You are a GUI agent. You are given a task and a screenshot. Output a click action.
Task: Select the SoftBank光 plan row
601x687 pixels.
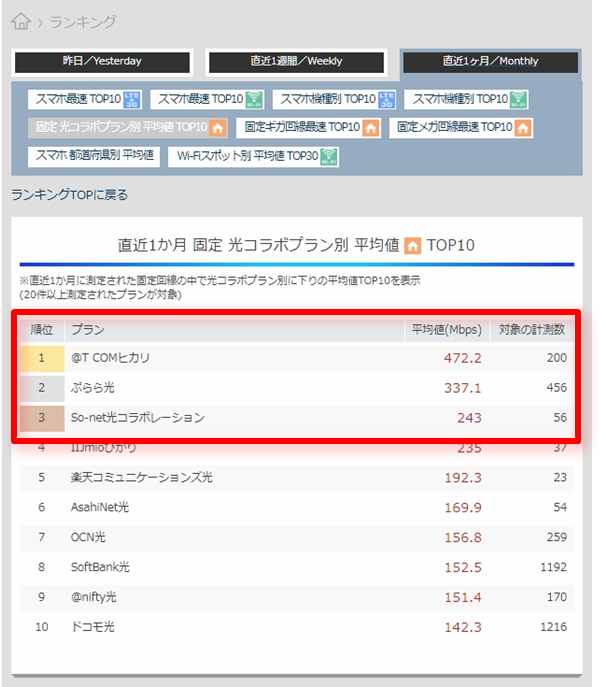[297, 567]
